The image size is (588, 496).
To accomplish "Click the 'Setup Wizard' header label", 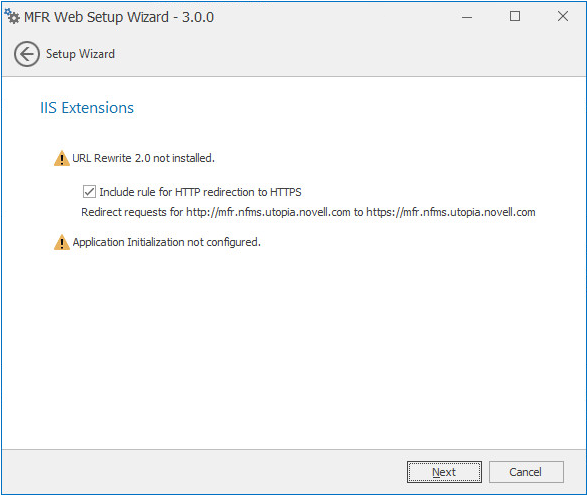I will click(80, 54).
